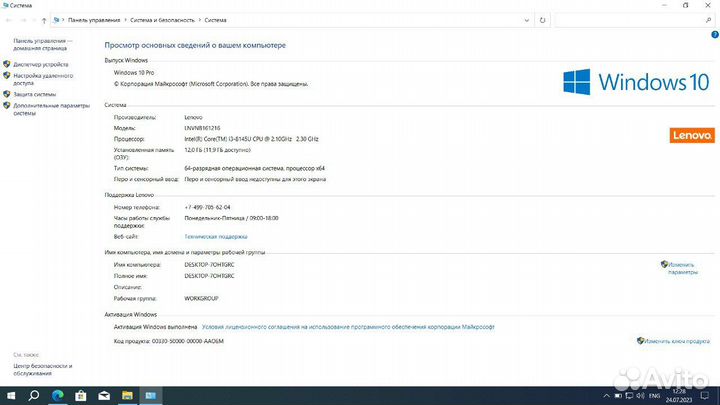Check battery status tray icon
This screenshot has width=720, height=405.
click(618, 396)
